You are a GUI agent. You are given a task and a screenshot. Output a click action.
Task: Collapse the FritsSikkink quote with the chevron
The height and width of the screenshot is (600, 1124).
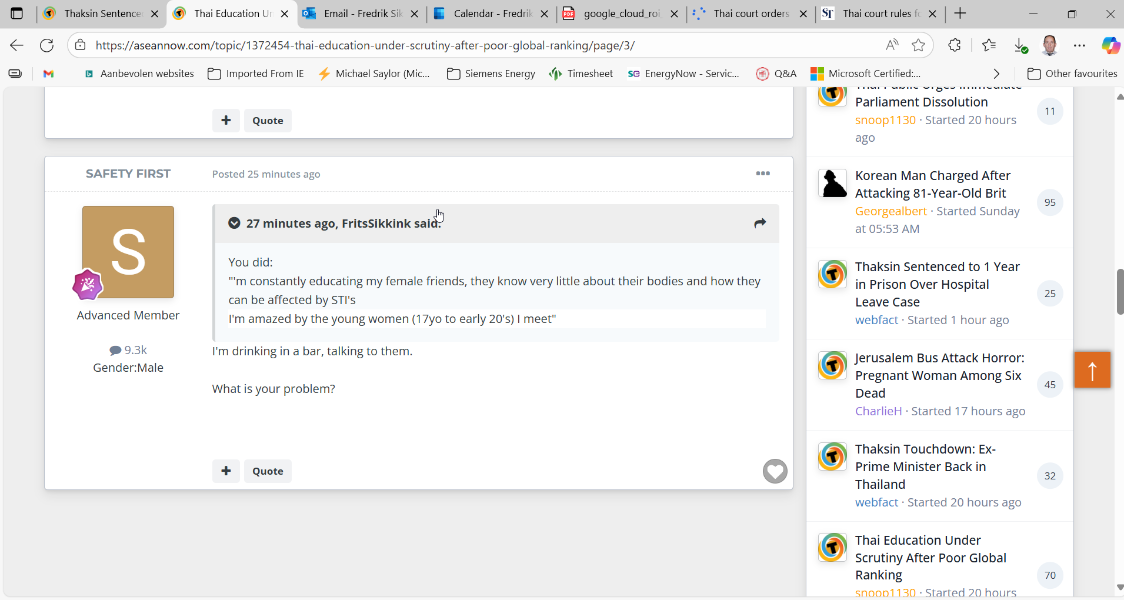[234, 223]
